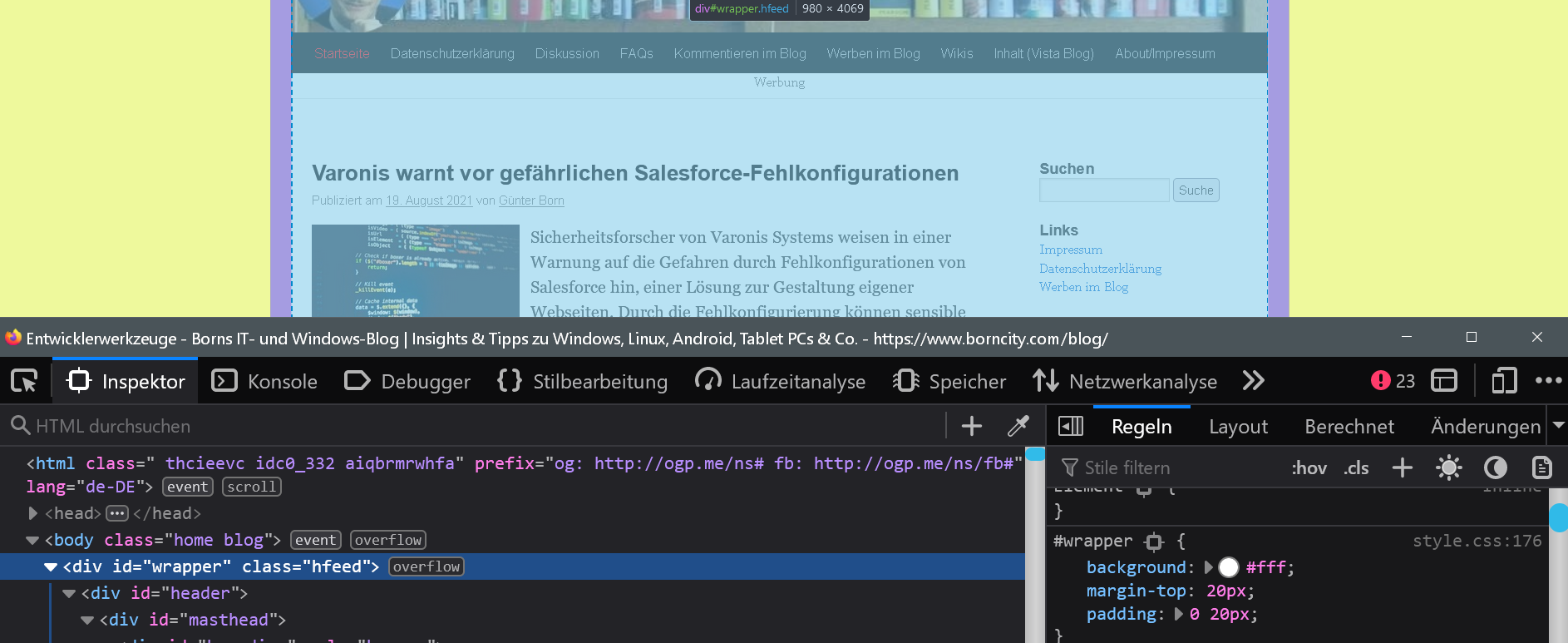Click the 19. August 2021 date link
The width and height of the screenshot is (1568, 643).
pyautogui.click(x=429, y=200)
